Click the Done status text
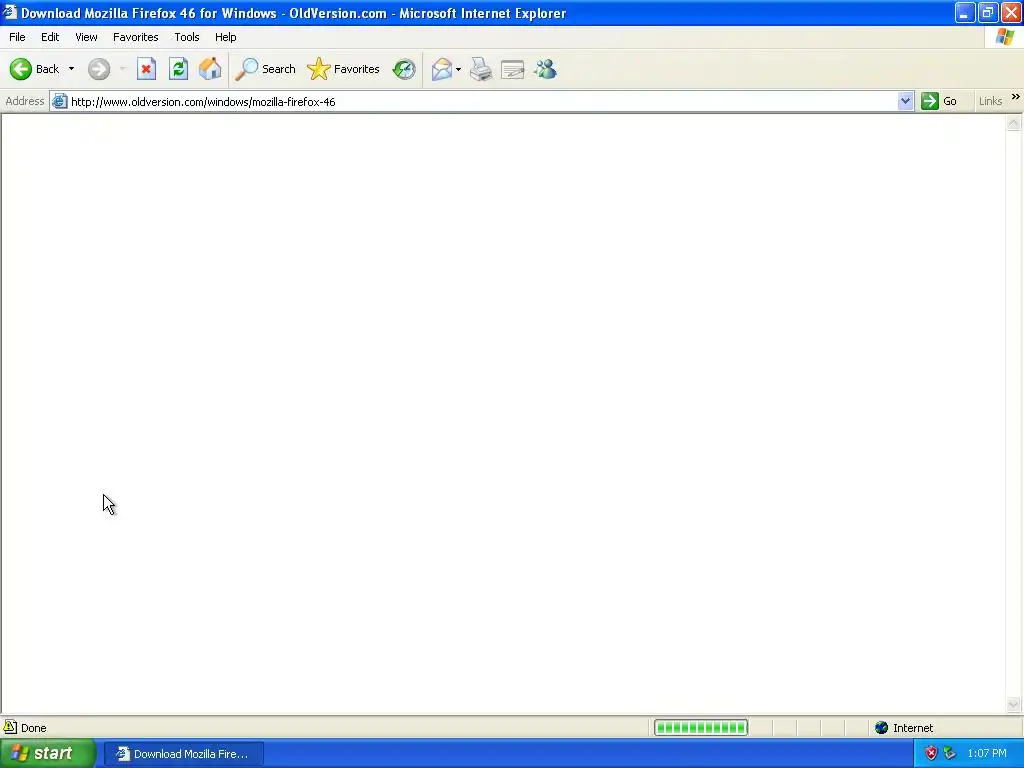 (x=33, y=728)
